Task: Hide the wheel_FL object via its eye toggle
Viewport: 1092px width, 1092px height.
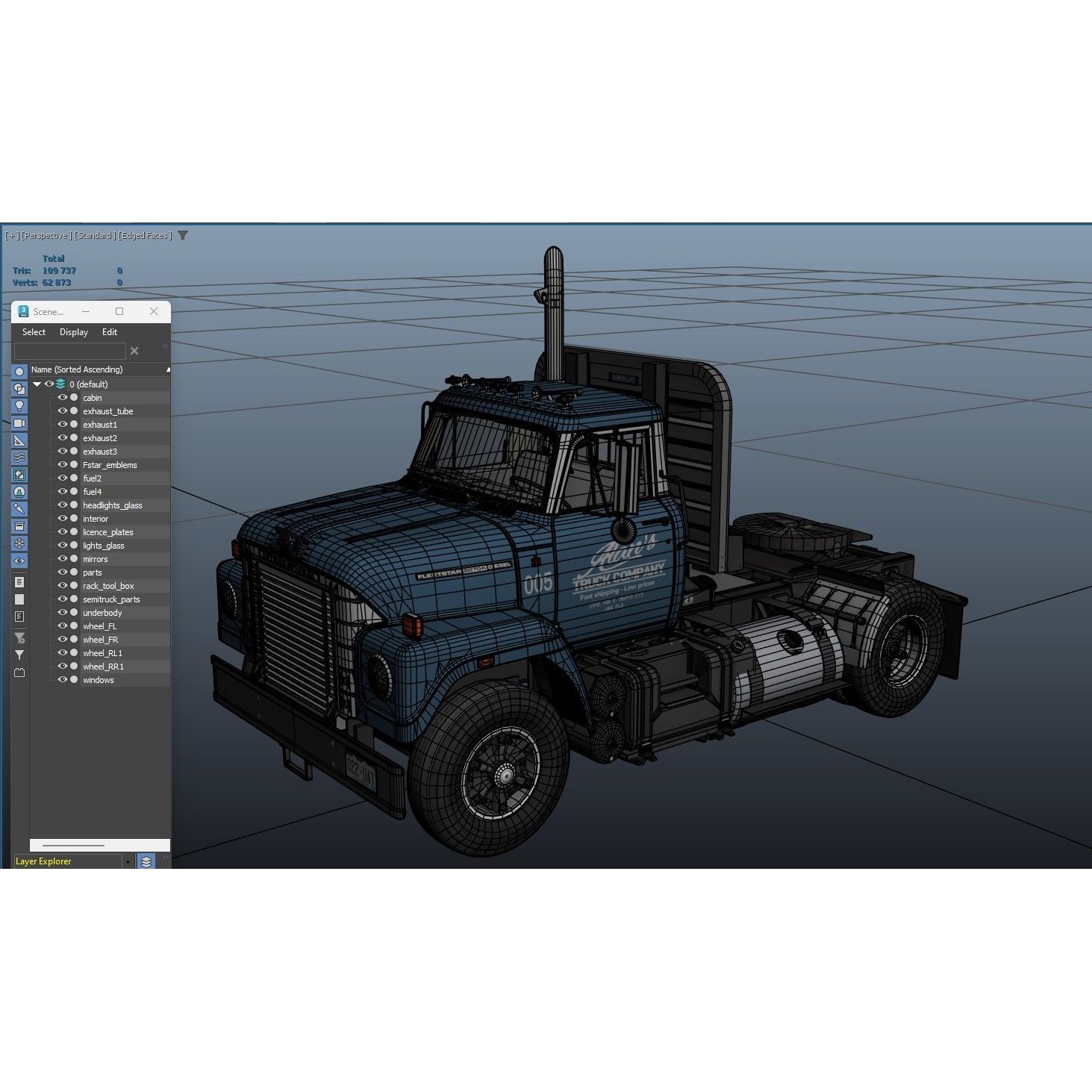Action: coord(63,626)
